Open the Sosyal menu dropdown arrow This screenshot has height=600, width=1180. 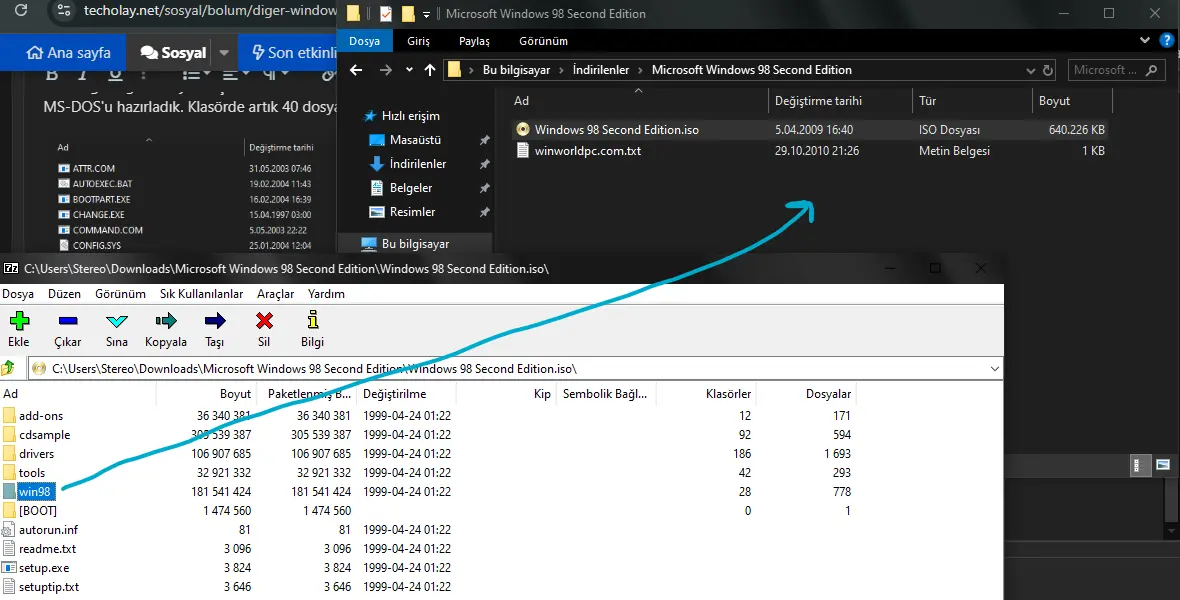click(224, 53)
